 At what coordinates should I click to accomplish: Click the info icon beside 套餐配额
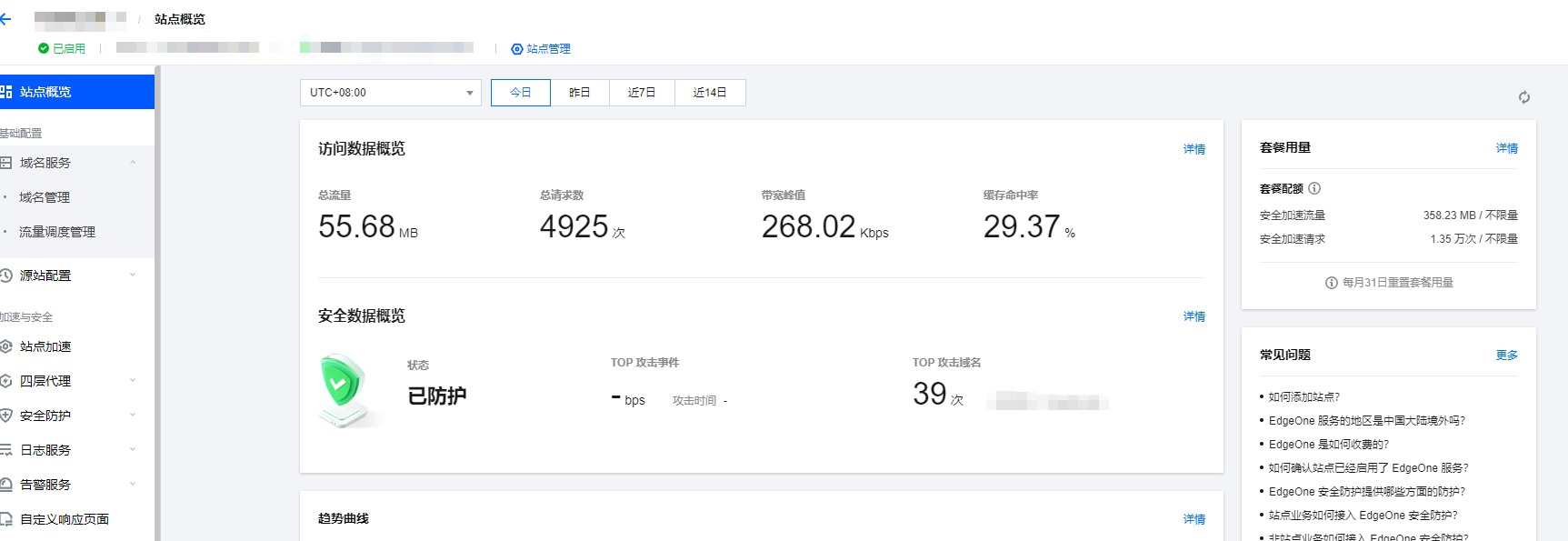click(1314, 188)
